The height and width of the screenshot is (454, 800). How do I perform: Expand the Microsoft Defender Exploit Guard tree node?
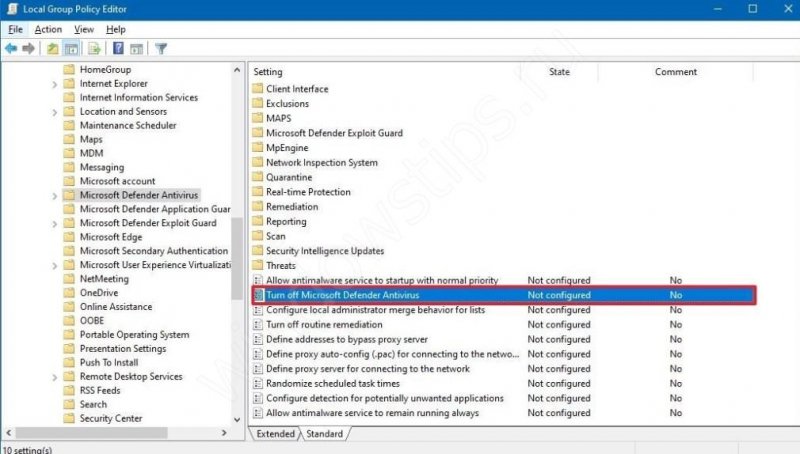pyautogui.click(x=55, y=223)
